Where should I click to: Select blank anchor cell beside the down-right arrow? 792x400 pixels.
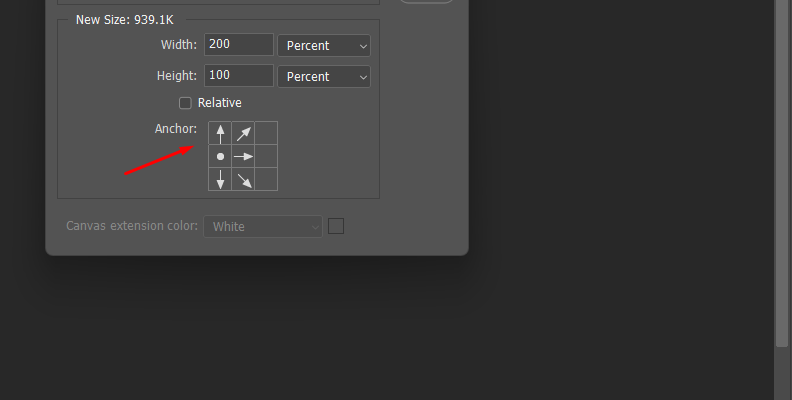coord(266,179)
